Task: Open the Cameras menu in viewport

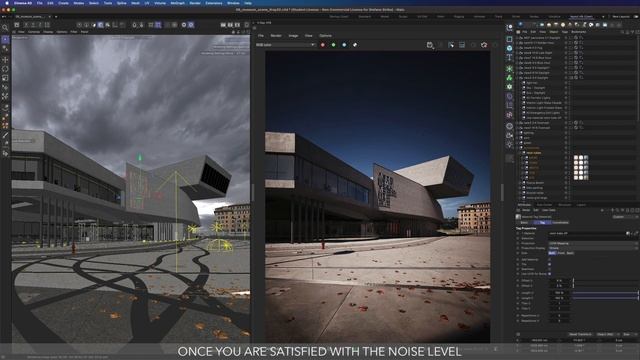Action: tap(34, 32)
